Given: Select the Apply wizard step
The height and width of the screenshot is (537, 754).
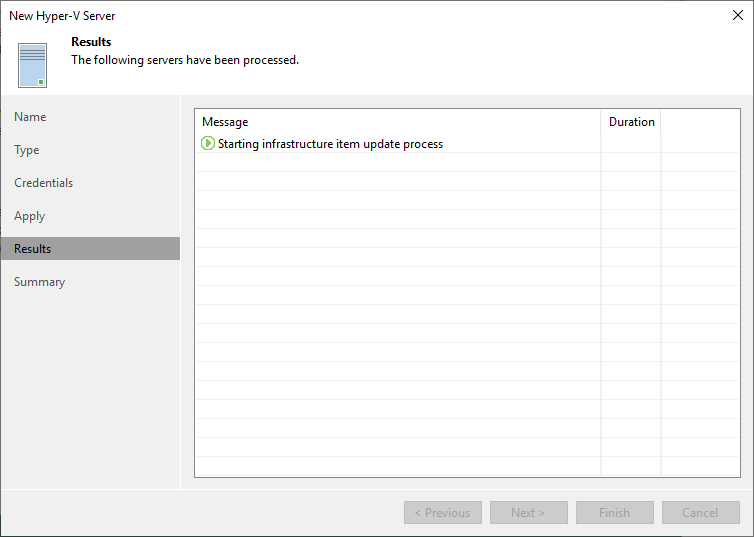Looking at the screenshot, I should click(29, 216).
